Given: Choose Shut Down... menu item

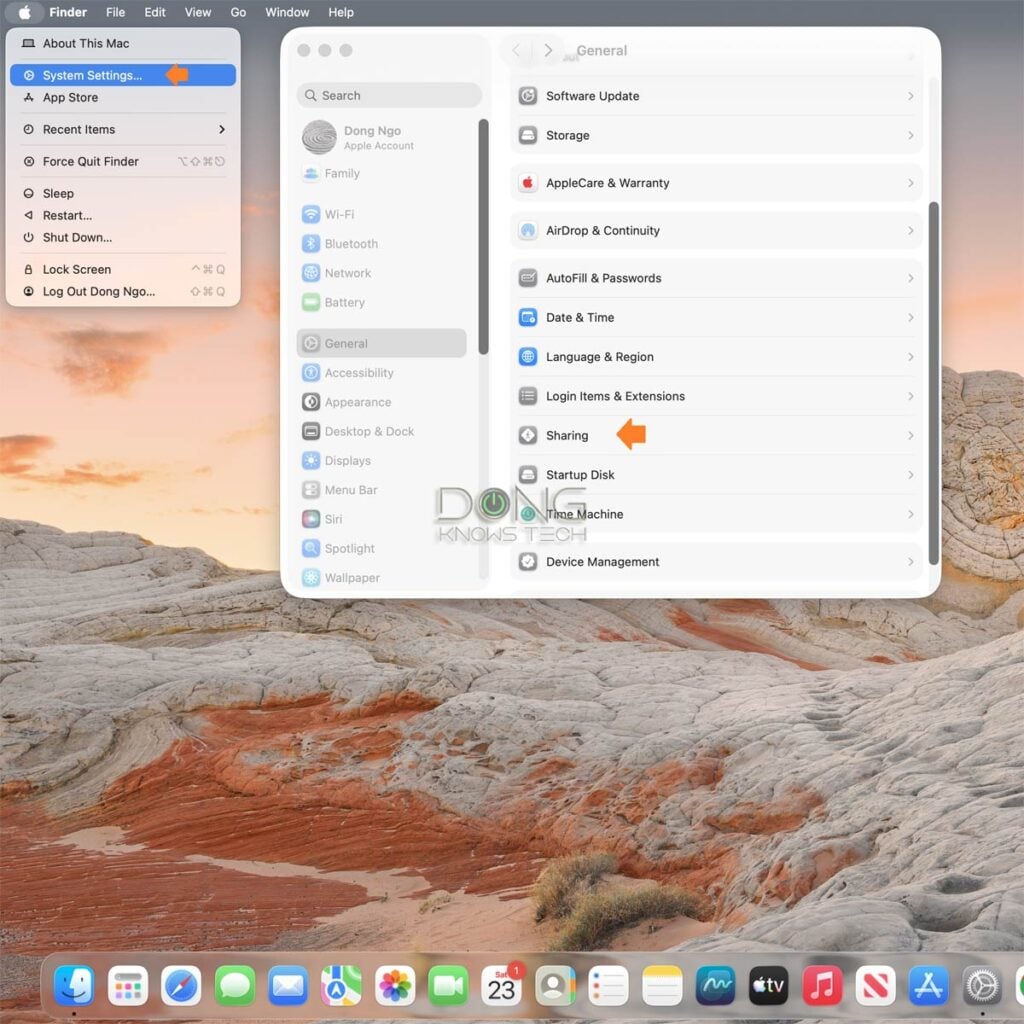Looking at the screenshot, I should (123, 238).
